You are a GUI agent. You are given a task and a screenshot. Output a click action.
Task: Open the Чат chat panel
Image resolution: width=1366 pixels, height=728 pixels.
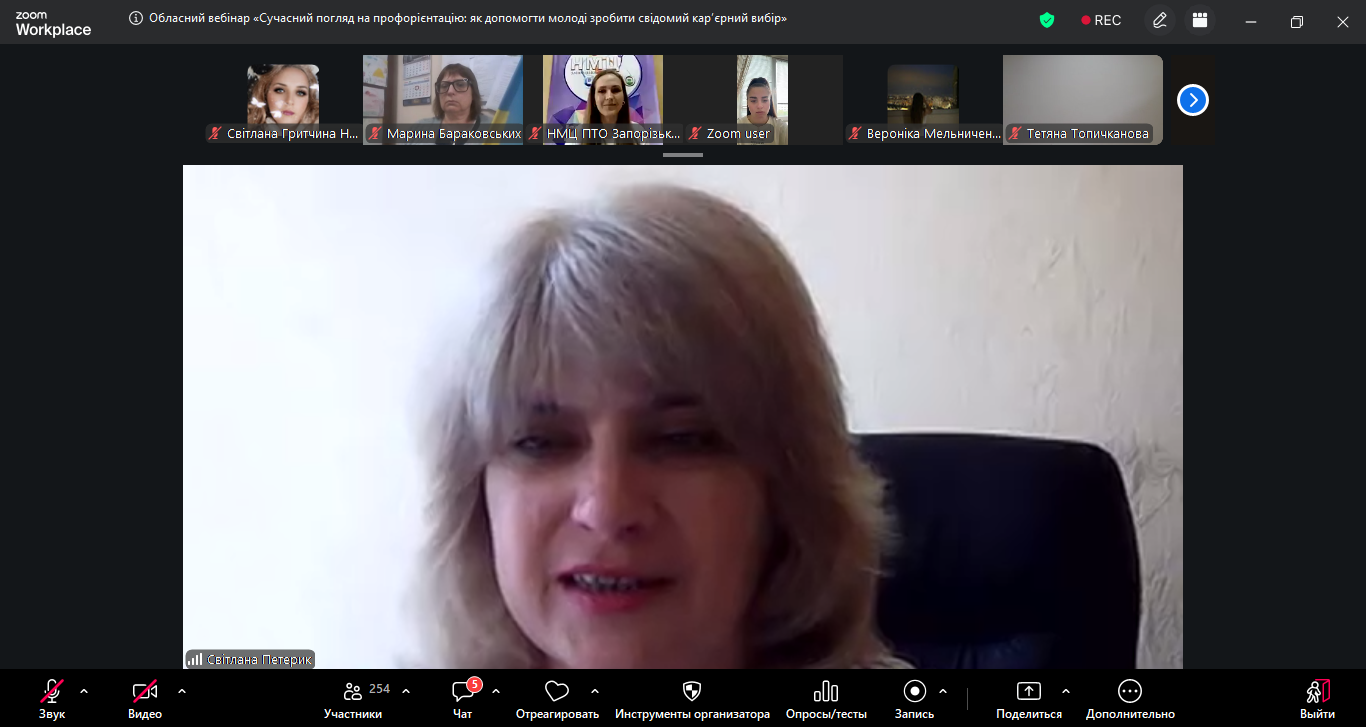coord(463,699)
